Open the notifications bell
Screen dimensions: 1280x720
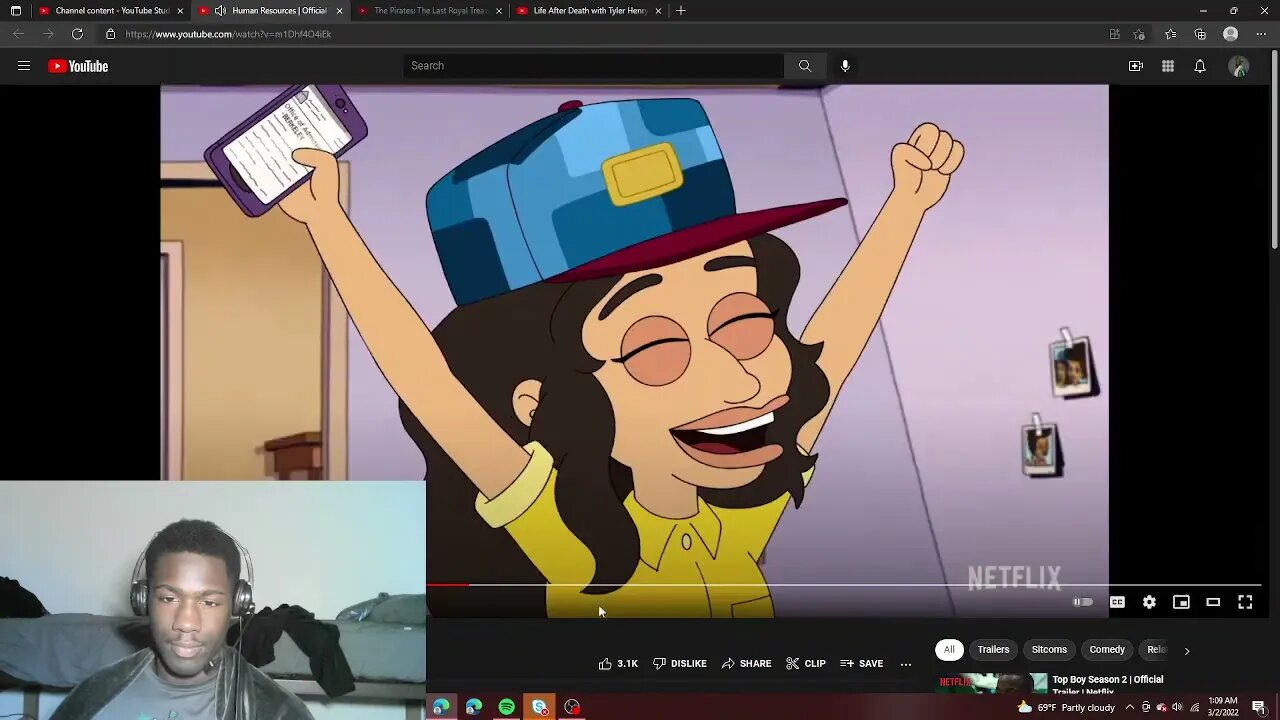pyautogui.click(x=1200, y=66)
